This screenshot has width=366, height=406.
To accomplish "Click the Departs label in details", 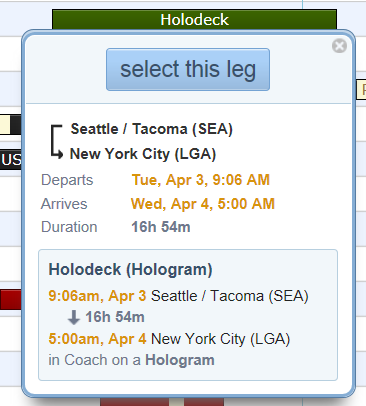I will click(67, 180).
